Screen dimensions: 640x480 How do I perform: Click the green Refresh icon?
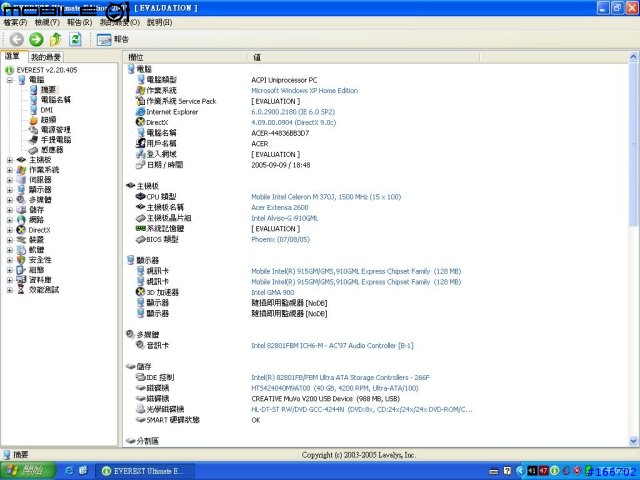[75, 40]
